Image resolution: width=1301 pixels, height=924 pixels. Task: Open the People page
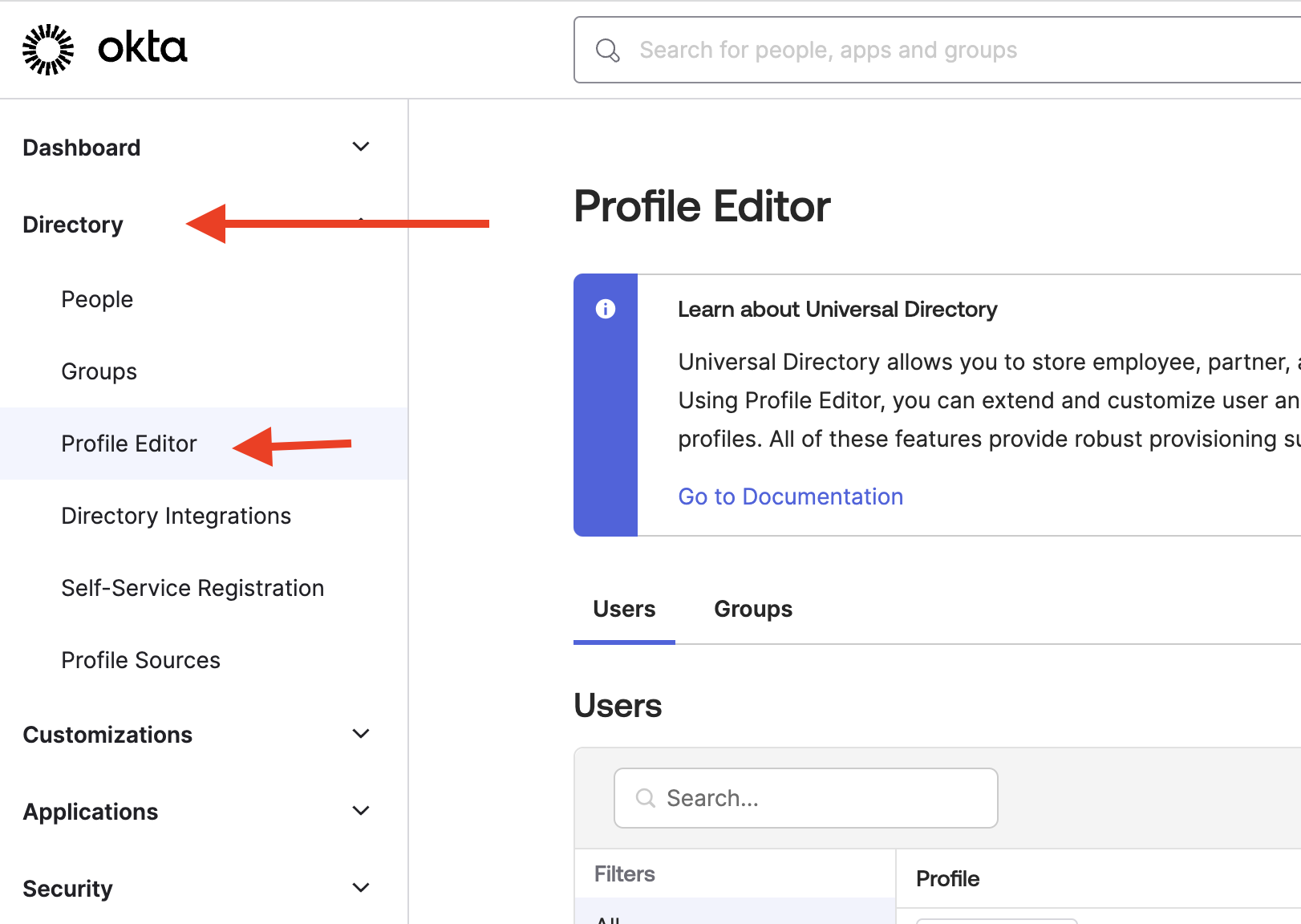[x=97, y=299]
